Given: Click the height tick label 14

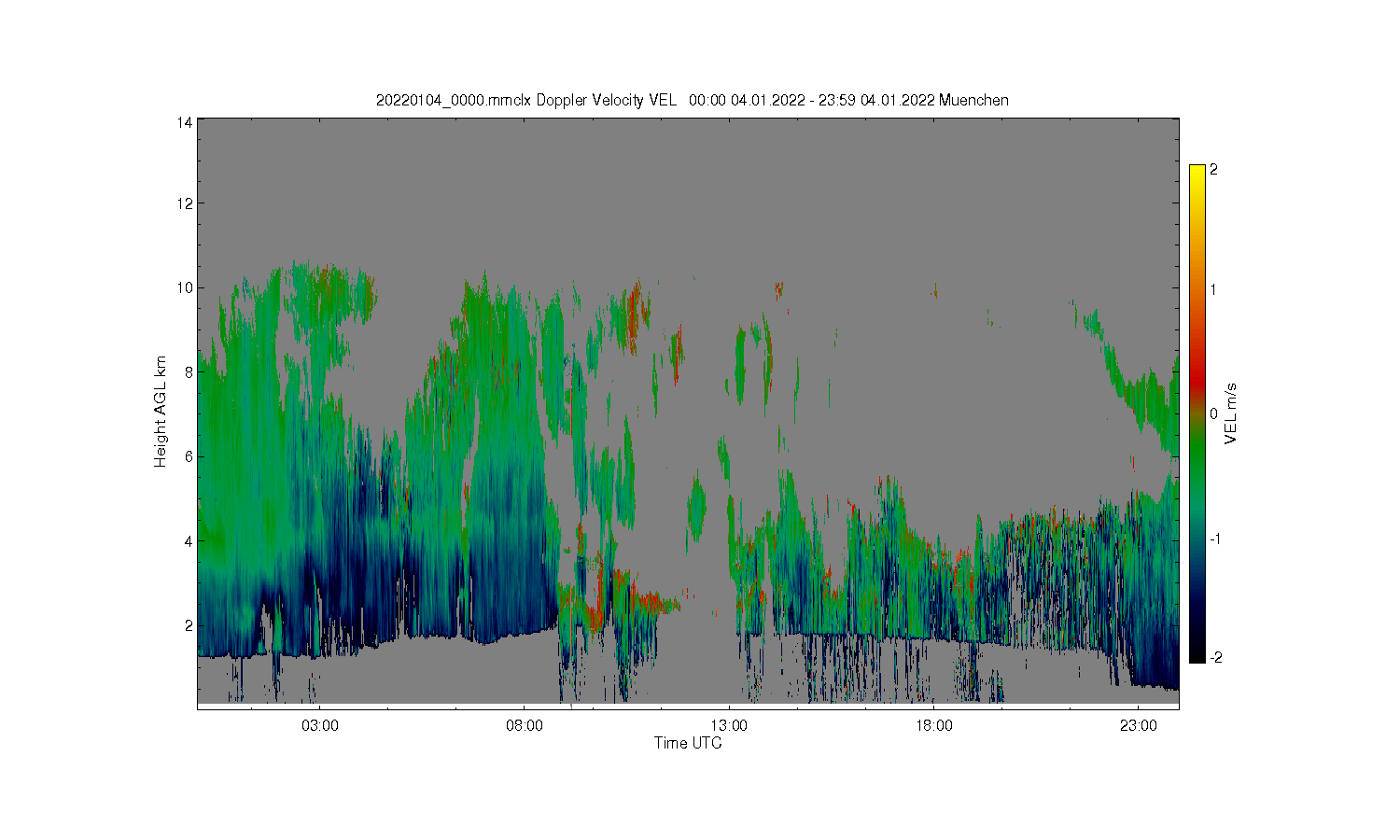Looking at the screenshot, I should (x=185, y=122).
